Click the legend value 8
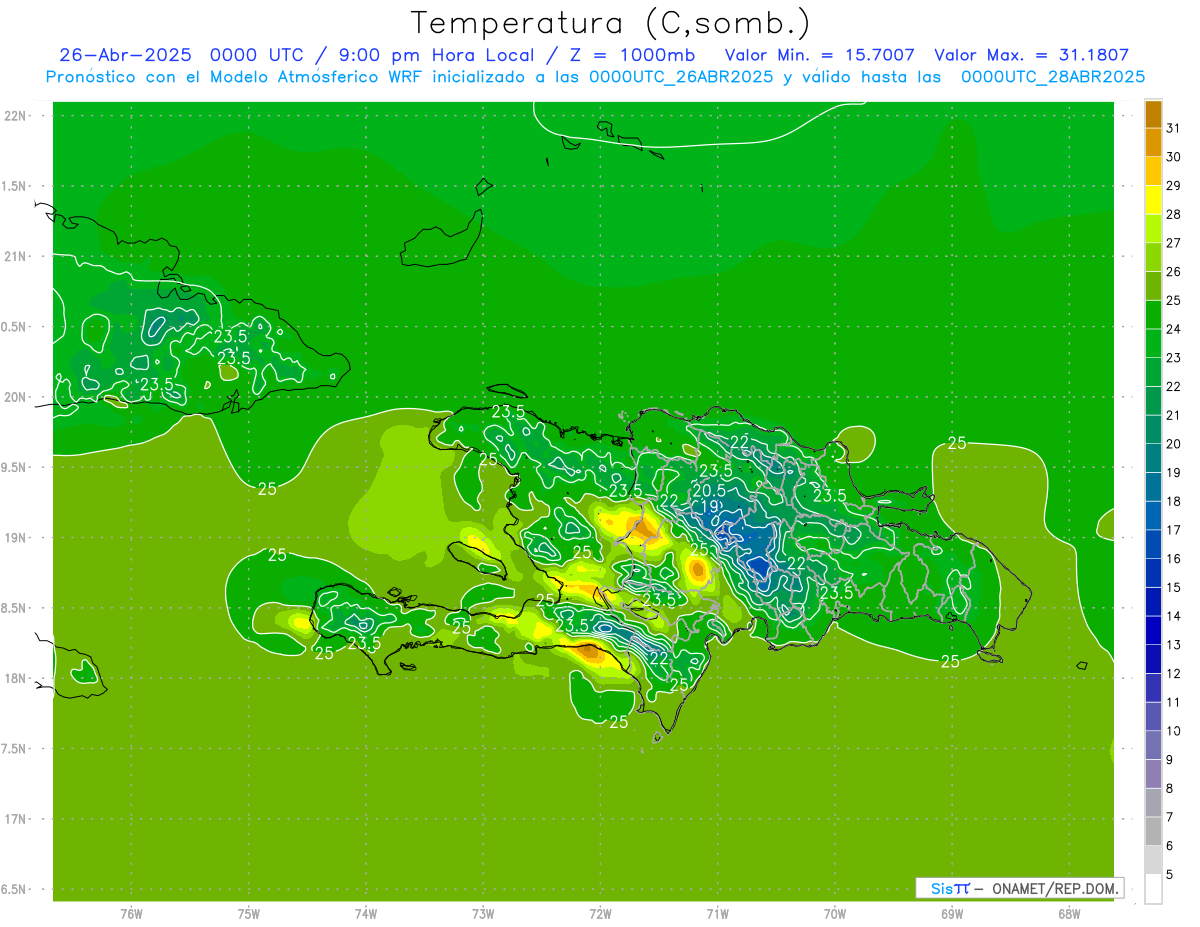The height and width of the screenshot is (927, 1200). coord(1170,788)
